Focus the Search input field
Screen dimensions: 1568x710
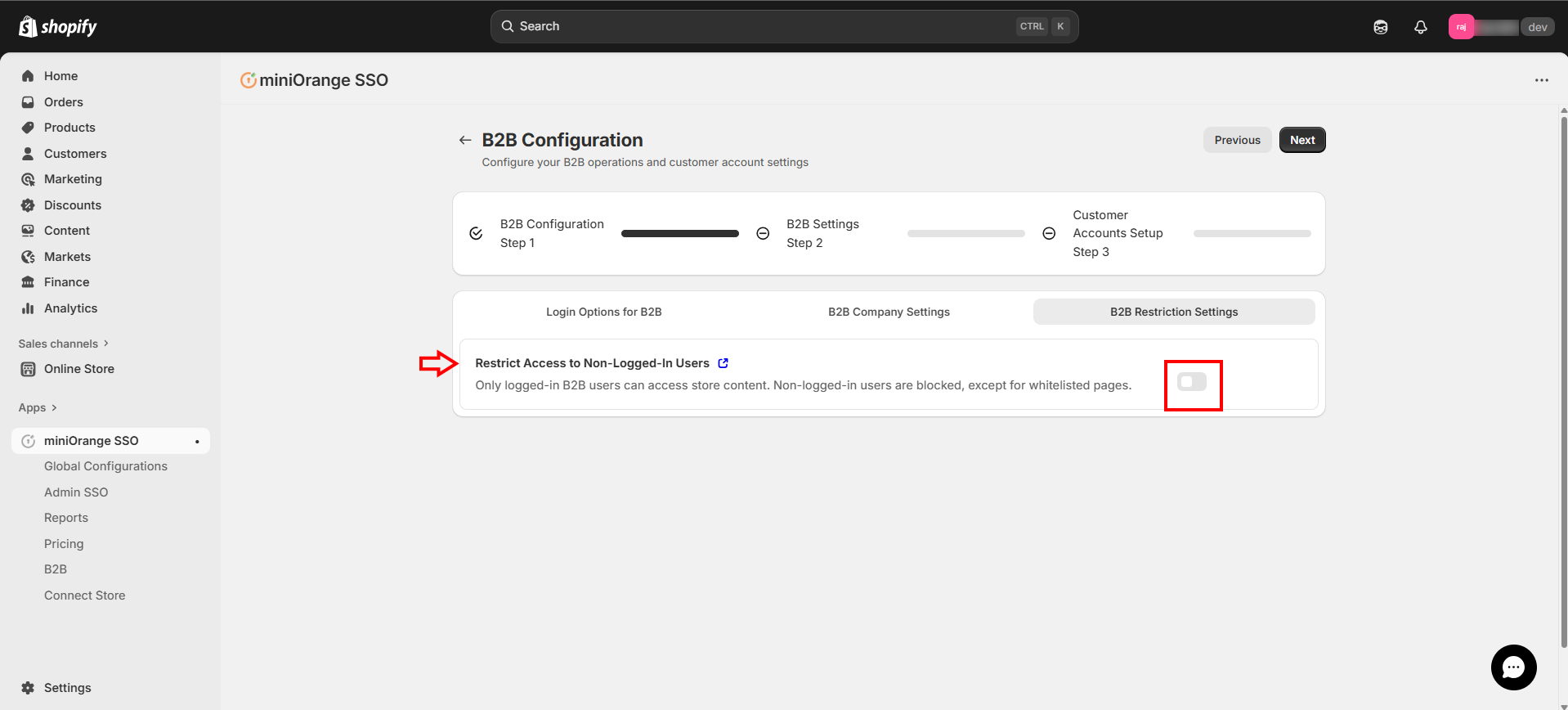pos(784,26)
